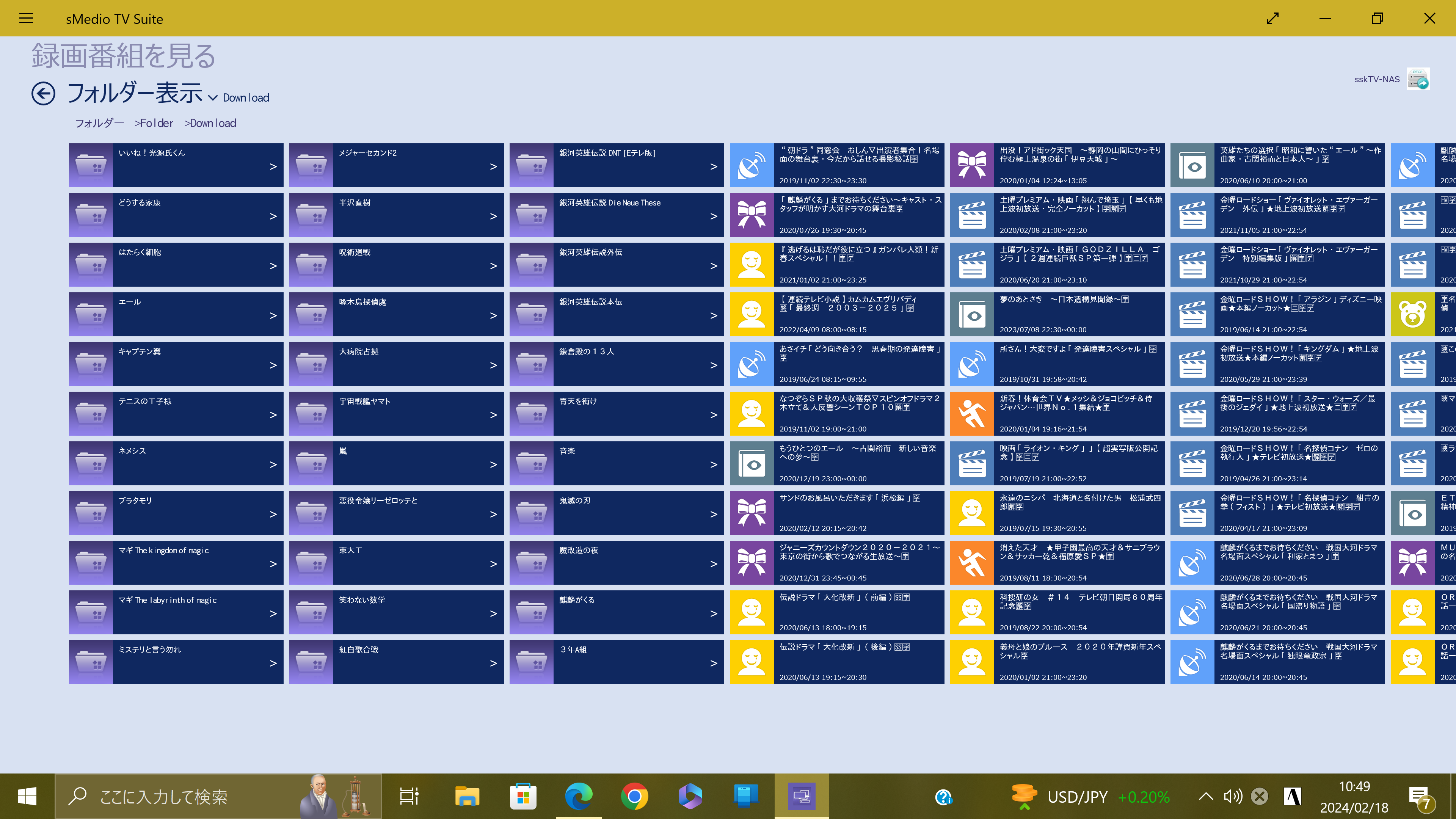1456x819 pixels.
Task: Expand the 銀河英雄伝説 Die Neue These chevron
Action: click(714, 216)
